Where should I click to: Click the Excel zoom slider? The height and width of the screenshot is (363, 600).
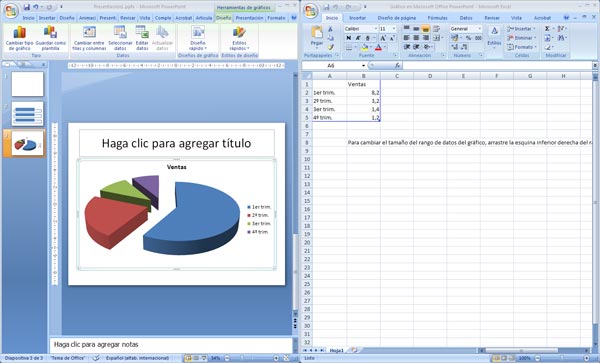point(561,358)
